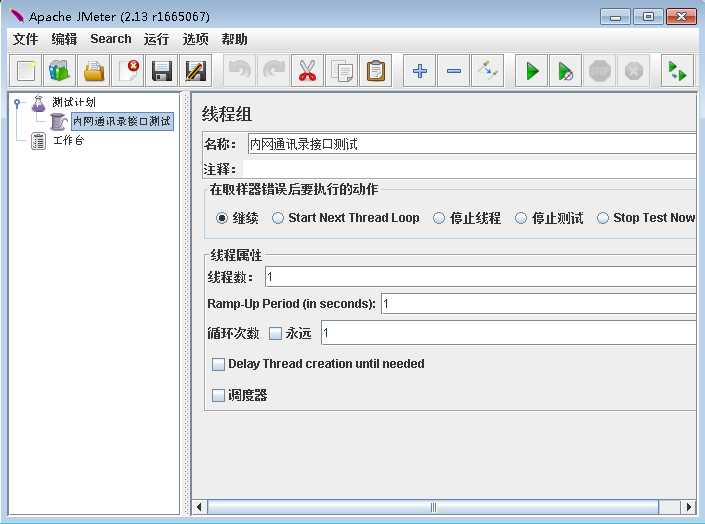
Task: Click the grayed Shutdown icon
Action: click(634, 71)
